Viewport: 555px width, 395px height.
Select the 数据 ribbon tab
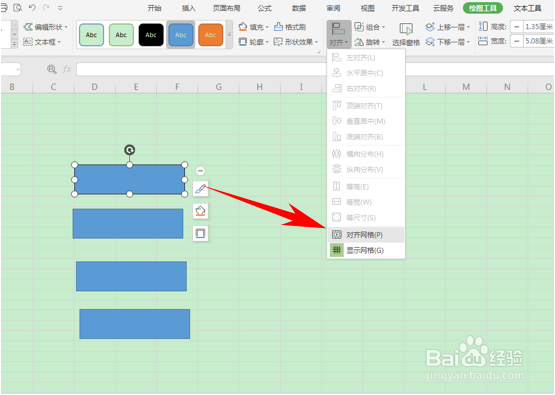click(x=299, y=8)
